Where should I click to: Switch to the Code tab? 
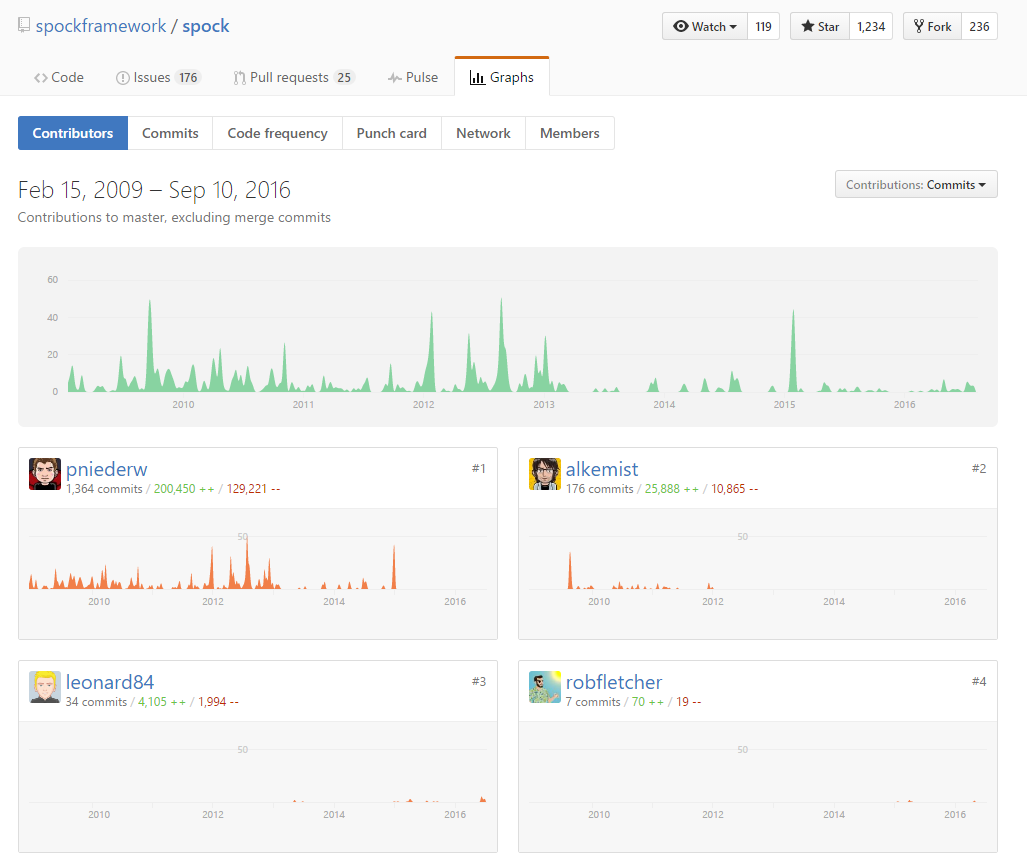pyautogui.click(x=59, y=77)
